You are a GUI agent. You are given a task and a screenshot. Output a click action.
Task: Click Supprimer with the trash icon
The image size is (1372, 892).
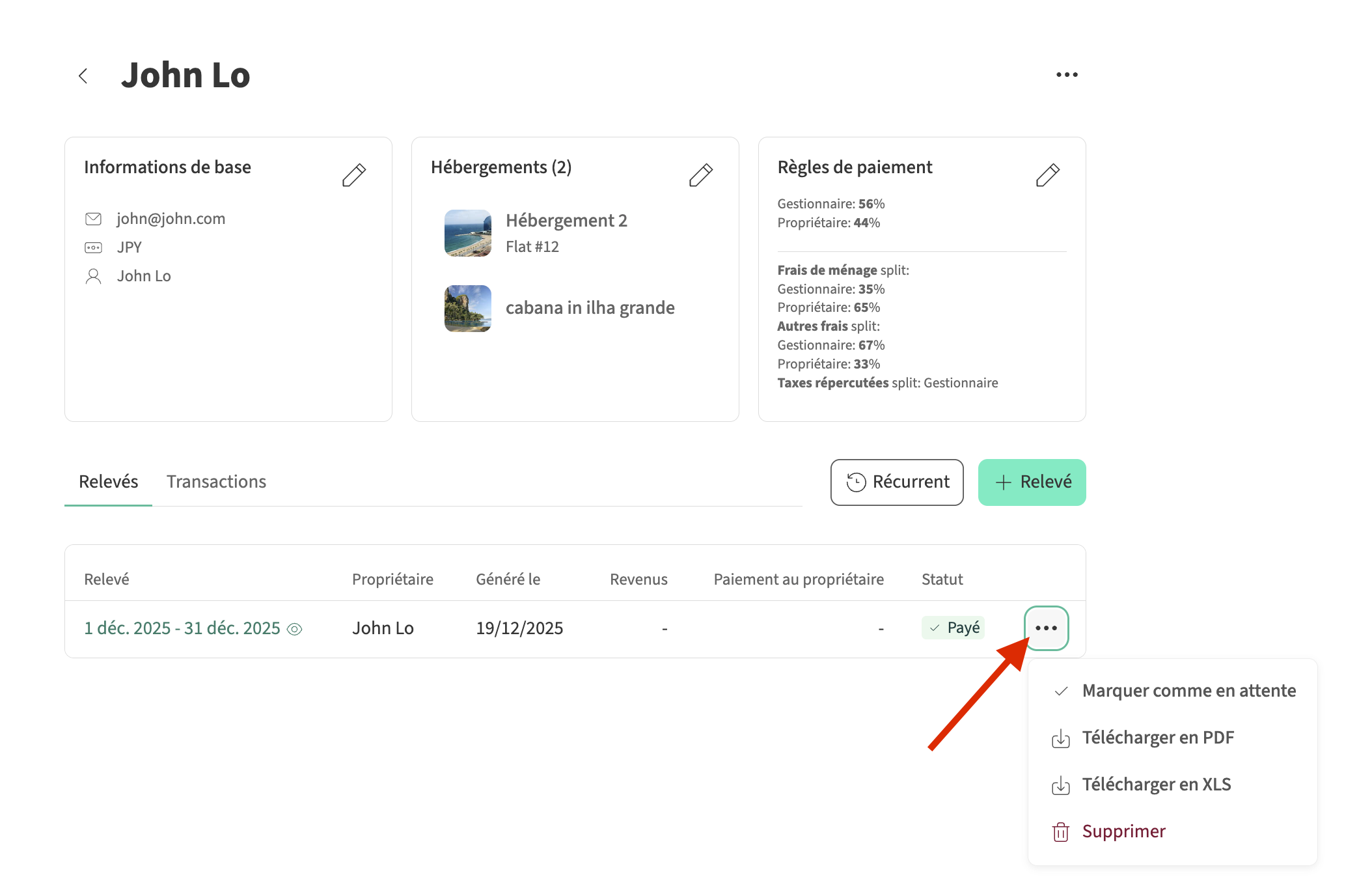(1123, 831)
